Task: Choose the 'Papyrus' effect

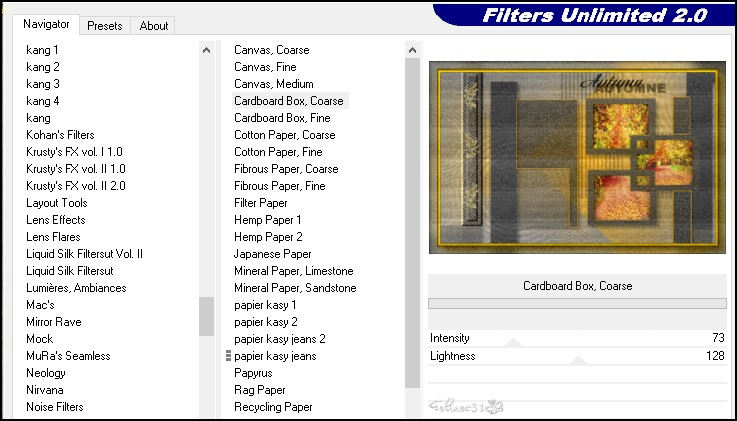Action: click(253, 373)
